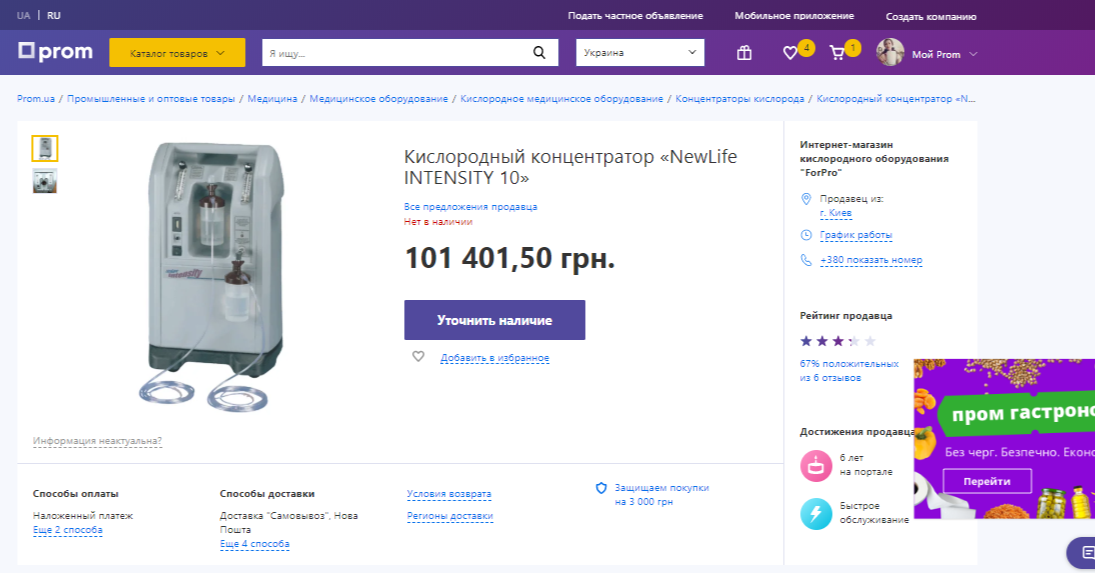
Task: Open favorites heart icon with badge 4
Action: pyautogui.click(x=790, y=53)
